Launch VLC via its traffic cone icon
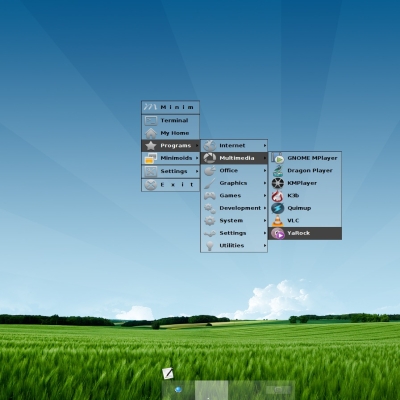Image resolution: width=400 pixels, height=400 pixels. (x=277, y=221)
